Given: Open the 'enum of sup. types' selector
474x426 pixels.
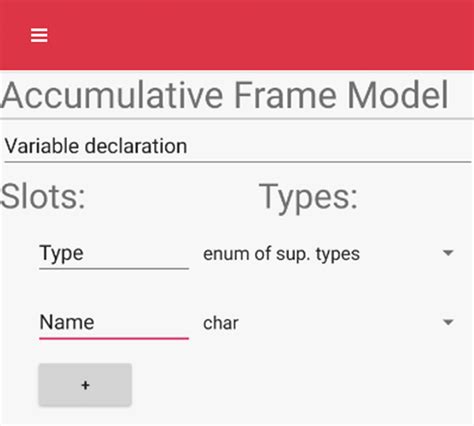Looking at the screenshot, I should point(329,254).
